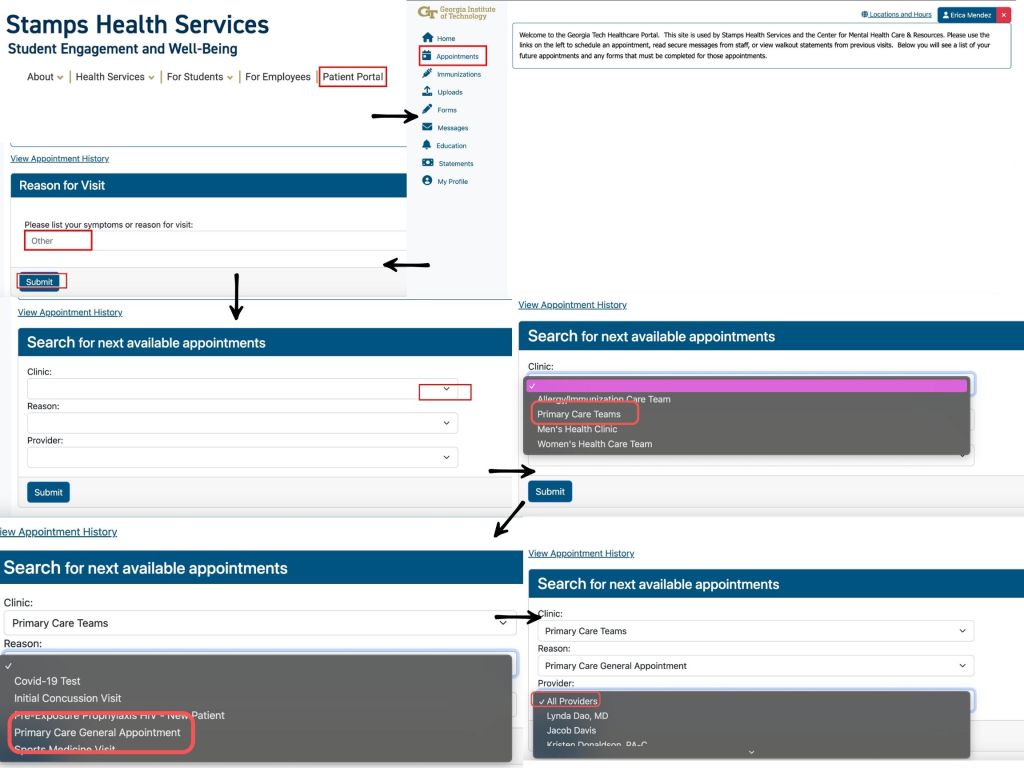Choose Primary Care Teams in open clinic list
This screenshot has height=768, width=1024.
[x=579, y=414]
